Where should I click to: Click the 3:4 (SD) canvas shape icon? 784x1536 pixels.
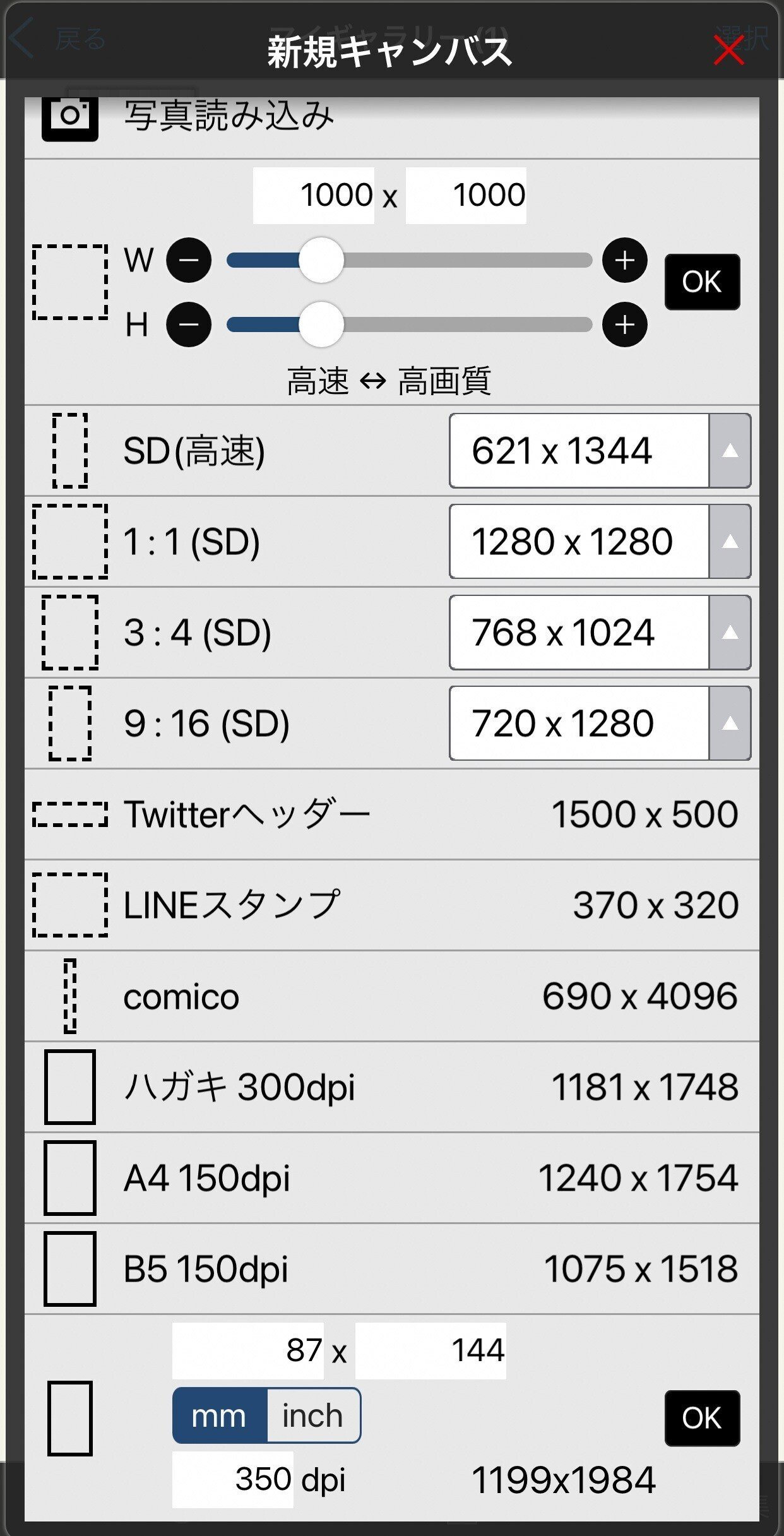(69, 633)
